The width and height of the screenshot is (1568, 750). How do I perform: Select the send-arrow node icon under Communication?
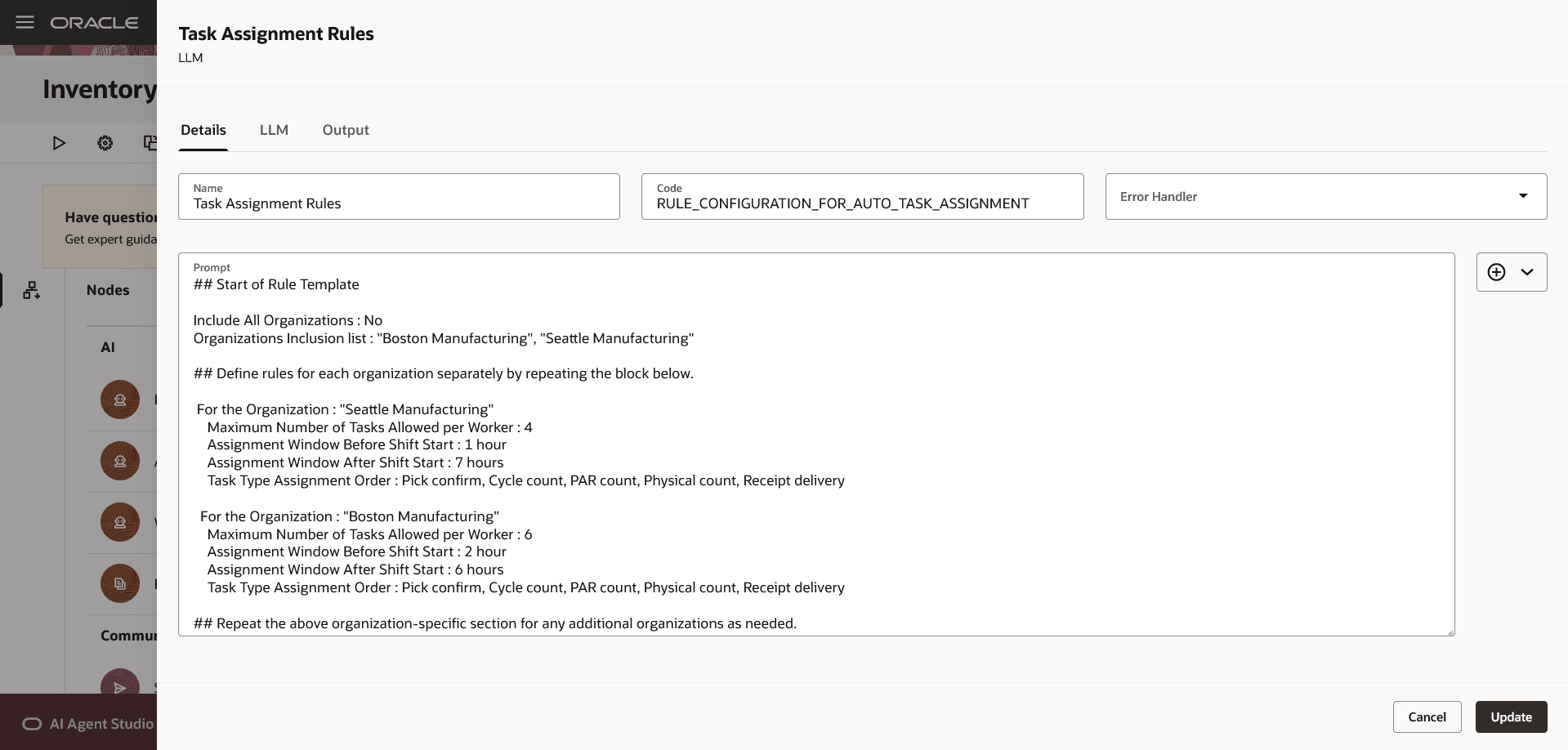point(120,686)
